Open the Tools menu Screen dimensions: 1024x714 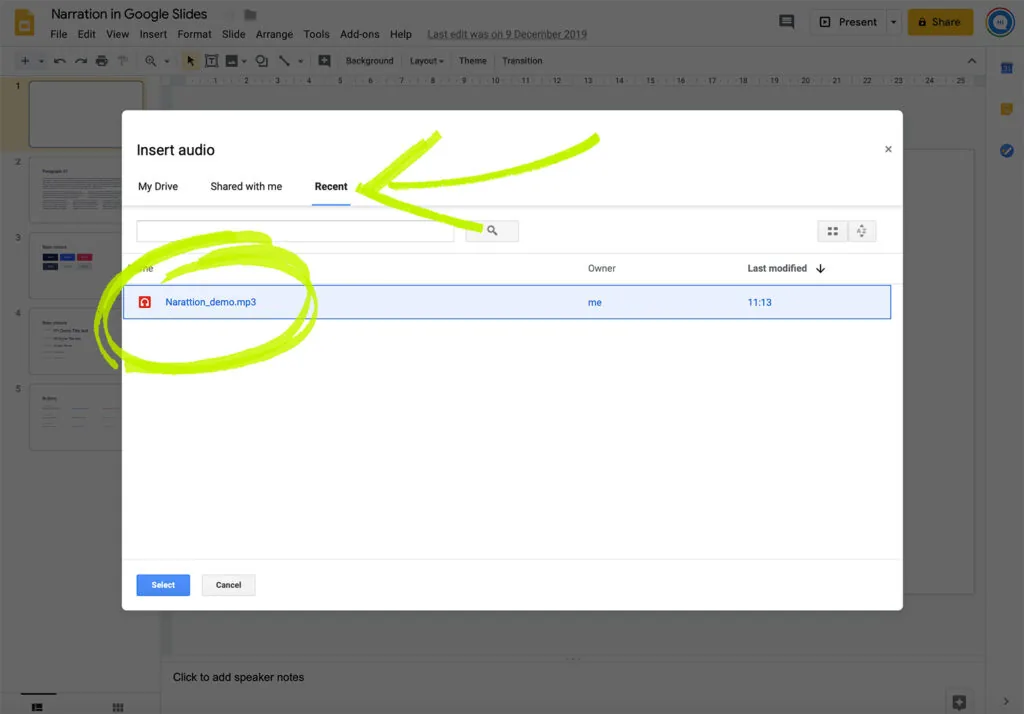(316, 35)
